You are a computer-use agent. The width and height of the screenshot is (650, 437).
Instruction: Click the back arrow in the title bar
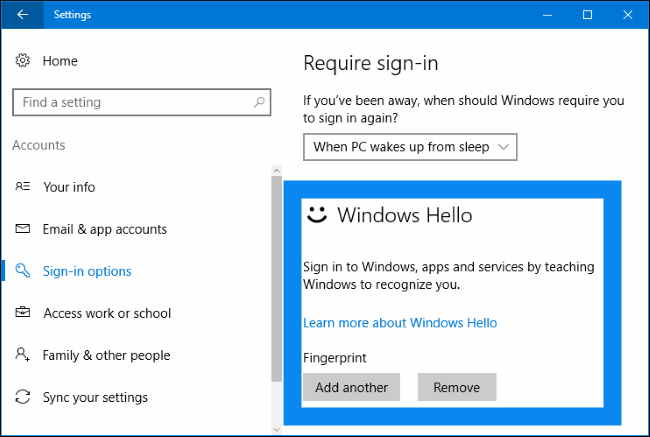click(22, 15)
